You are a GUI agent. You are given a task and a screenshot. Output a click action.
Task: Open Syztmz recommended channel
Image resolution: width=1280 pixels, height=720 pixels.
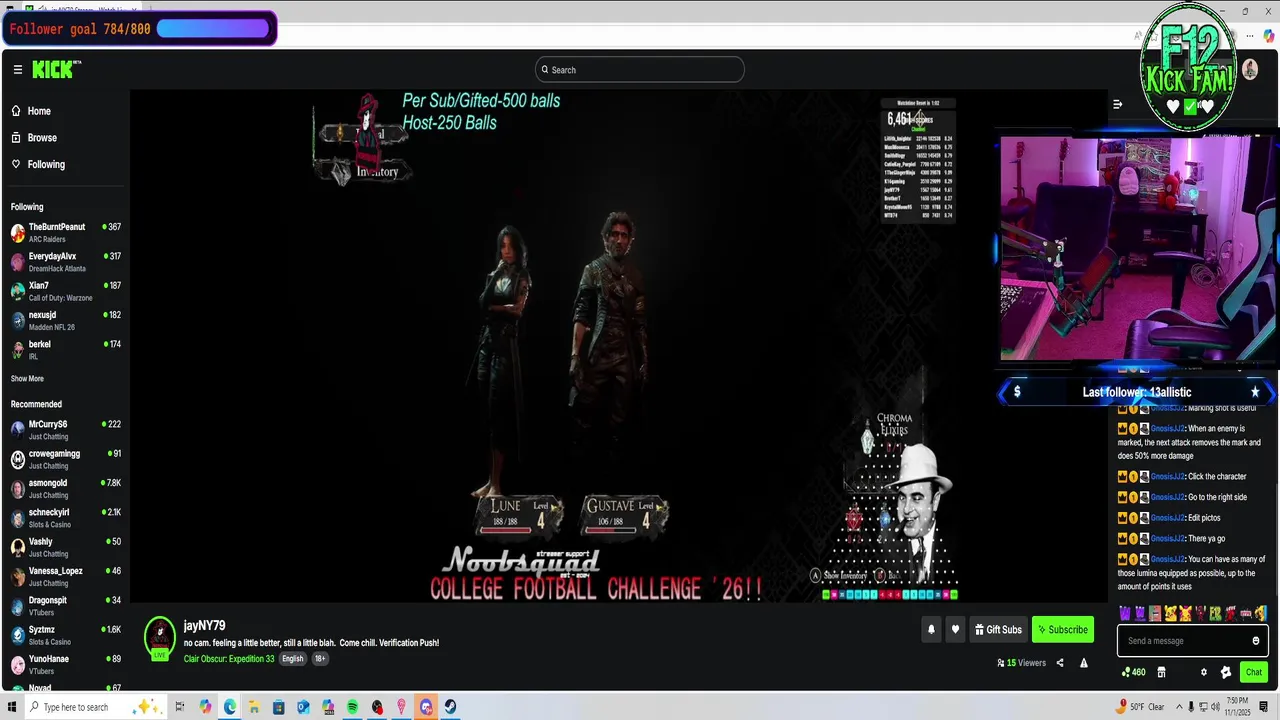coord(65,635)
